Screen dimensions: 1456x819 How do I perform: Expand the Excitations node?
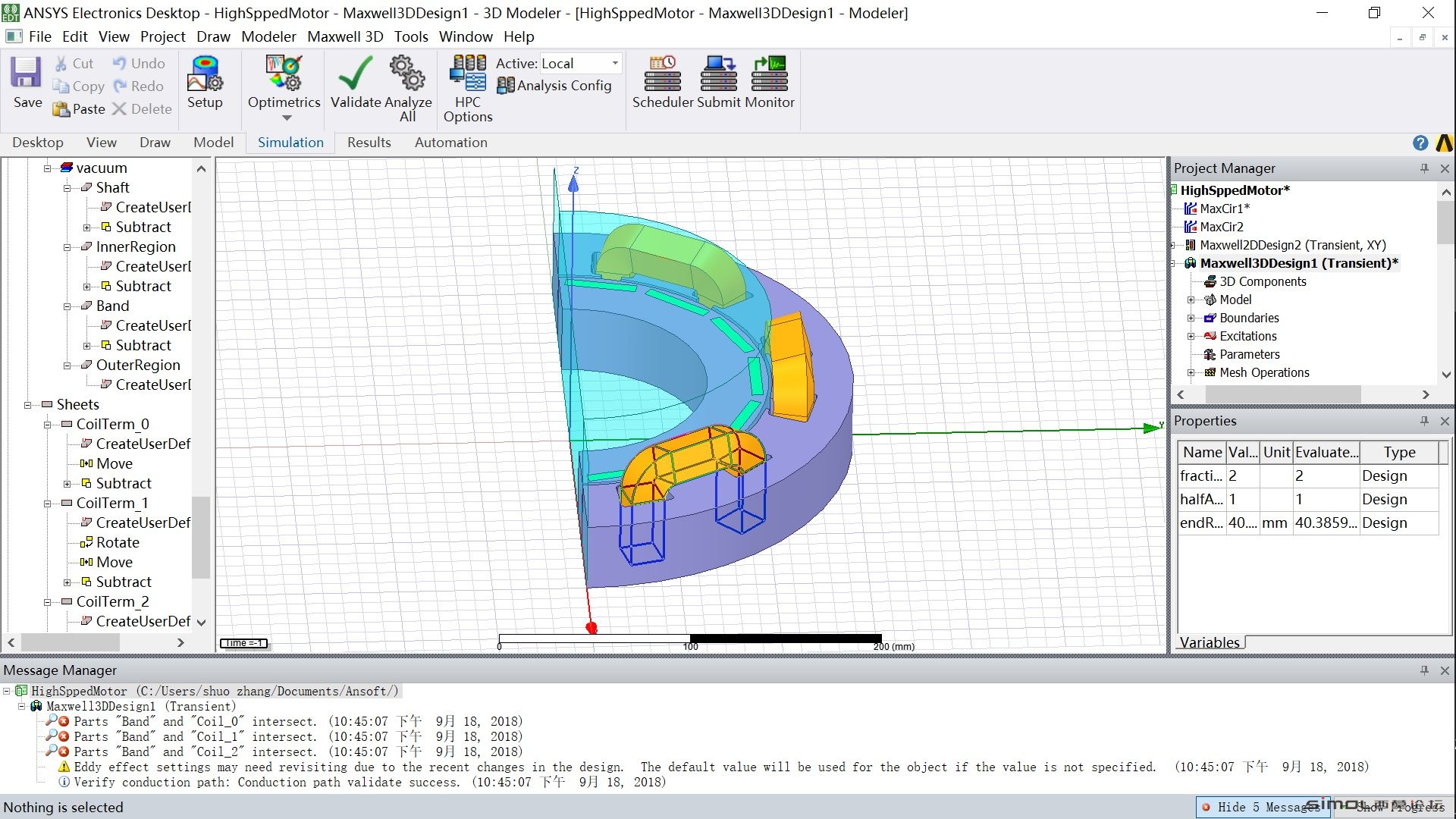(1191, 337)
